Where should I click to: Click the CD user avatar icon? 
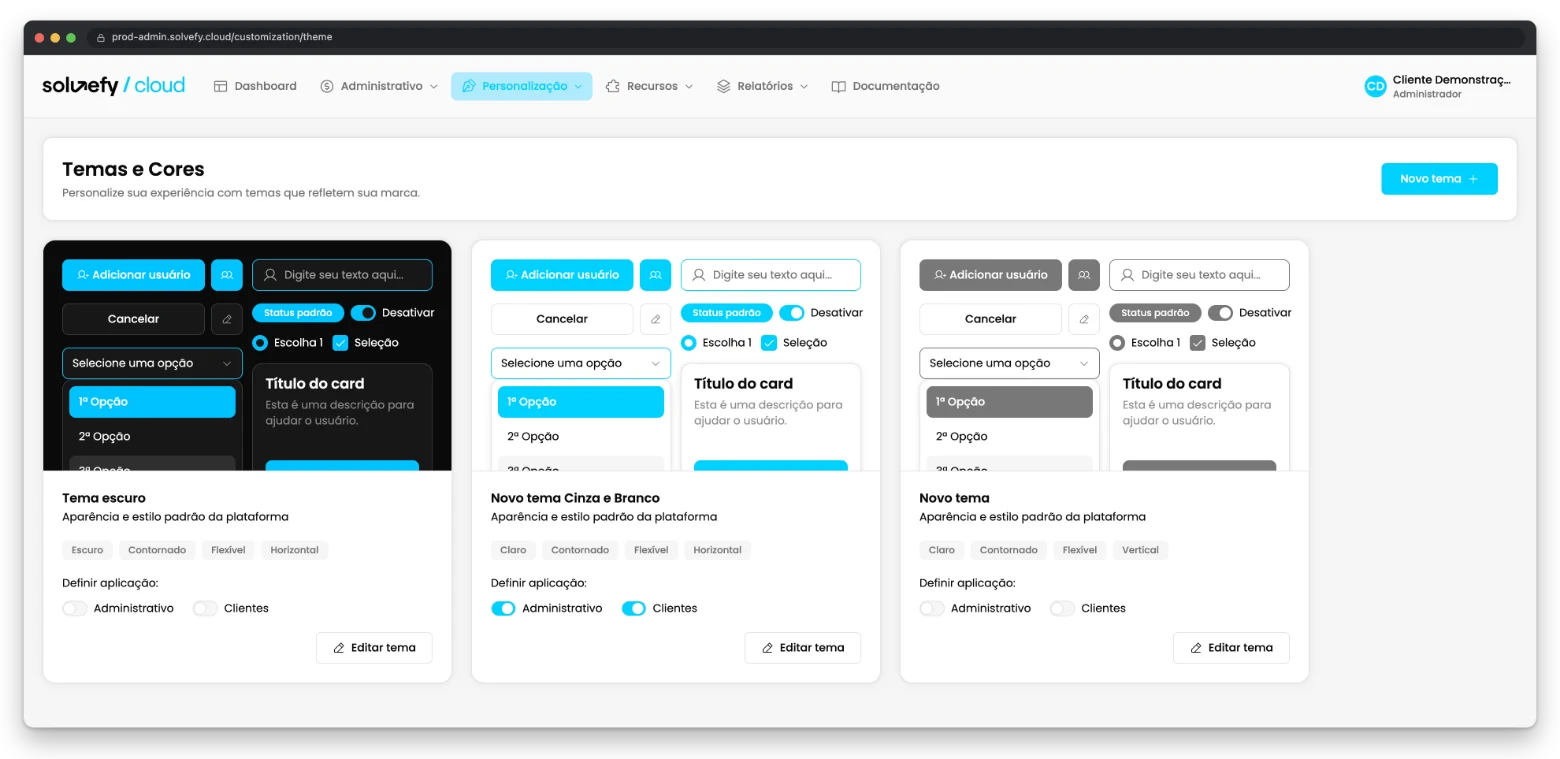pos(1375,86)
